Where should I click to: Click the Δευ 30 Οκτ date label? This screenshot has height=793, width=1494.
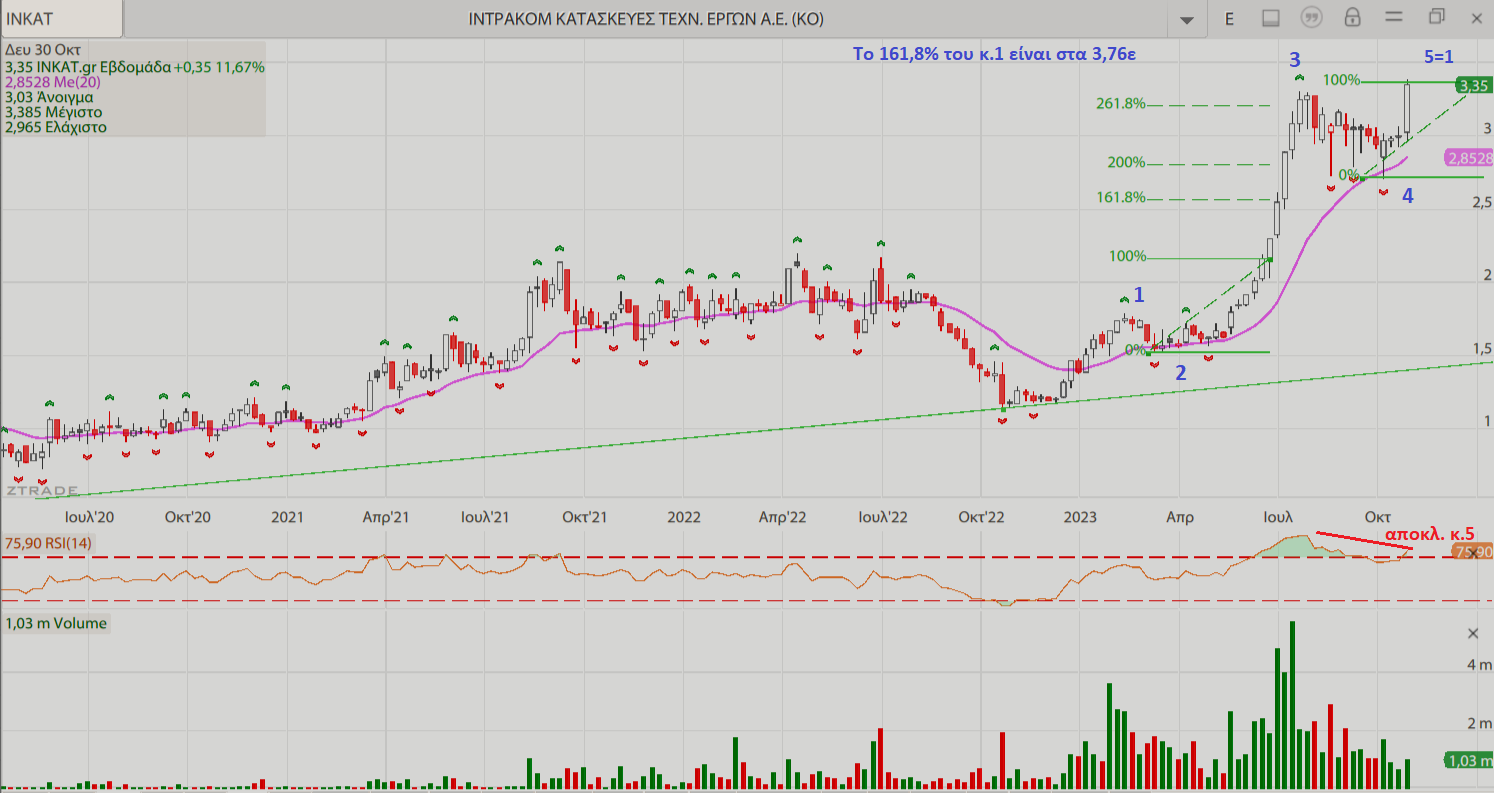coord(43,49)
